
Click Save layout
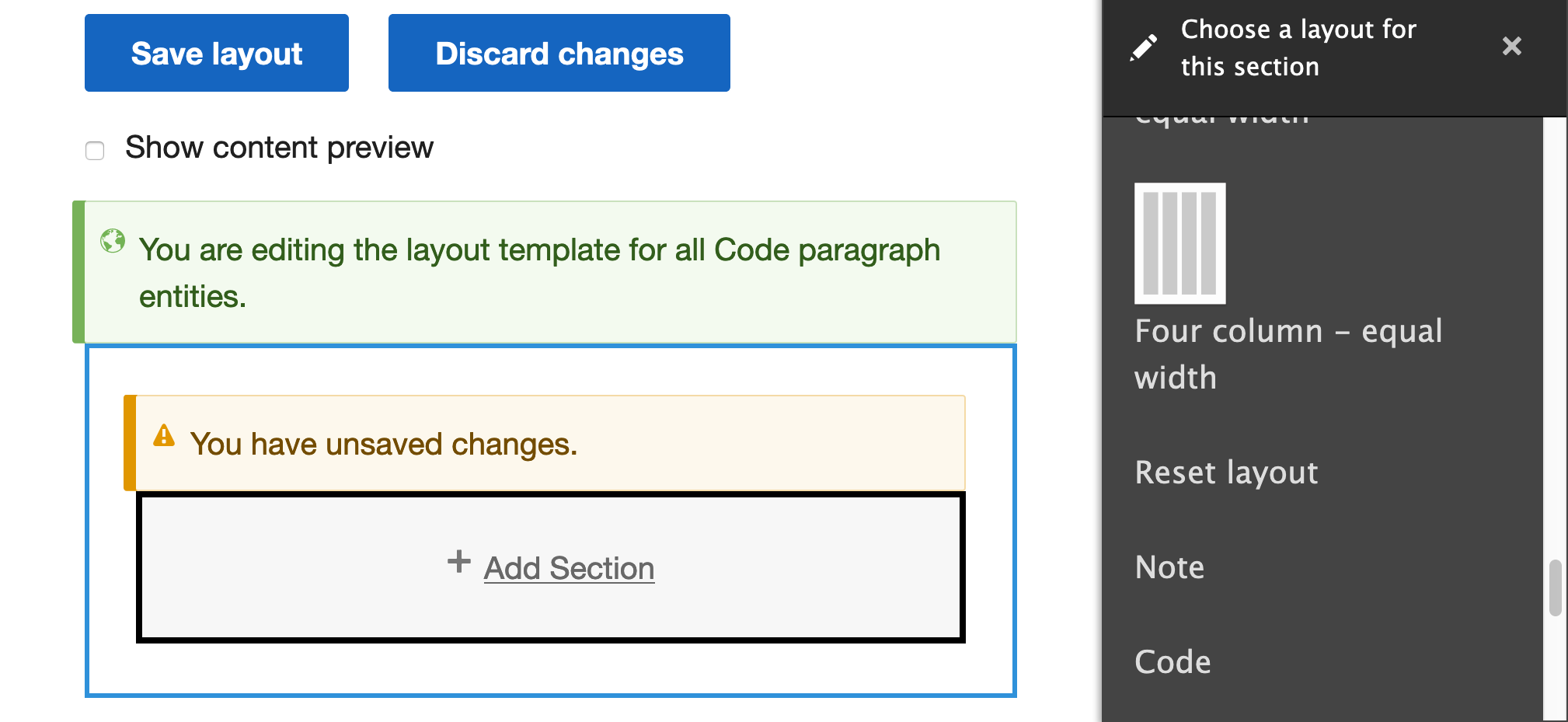pos(216,52)
